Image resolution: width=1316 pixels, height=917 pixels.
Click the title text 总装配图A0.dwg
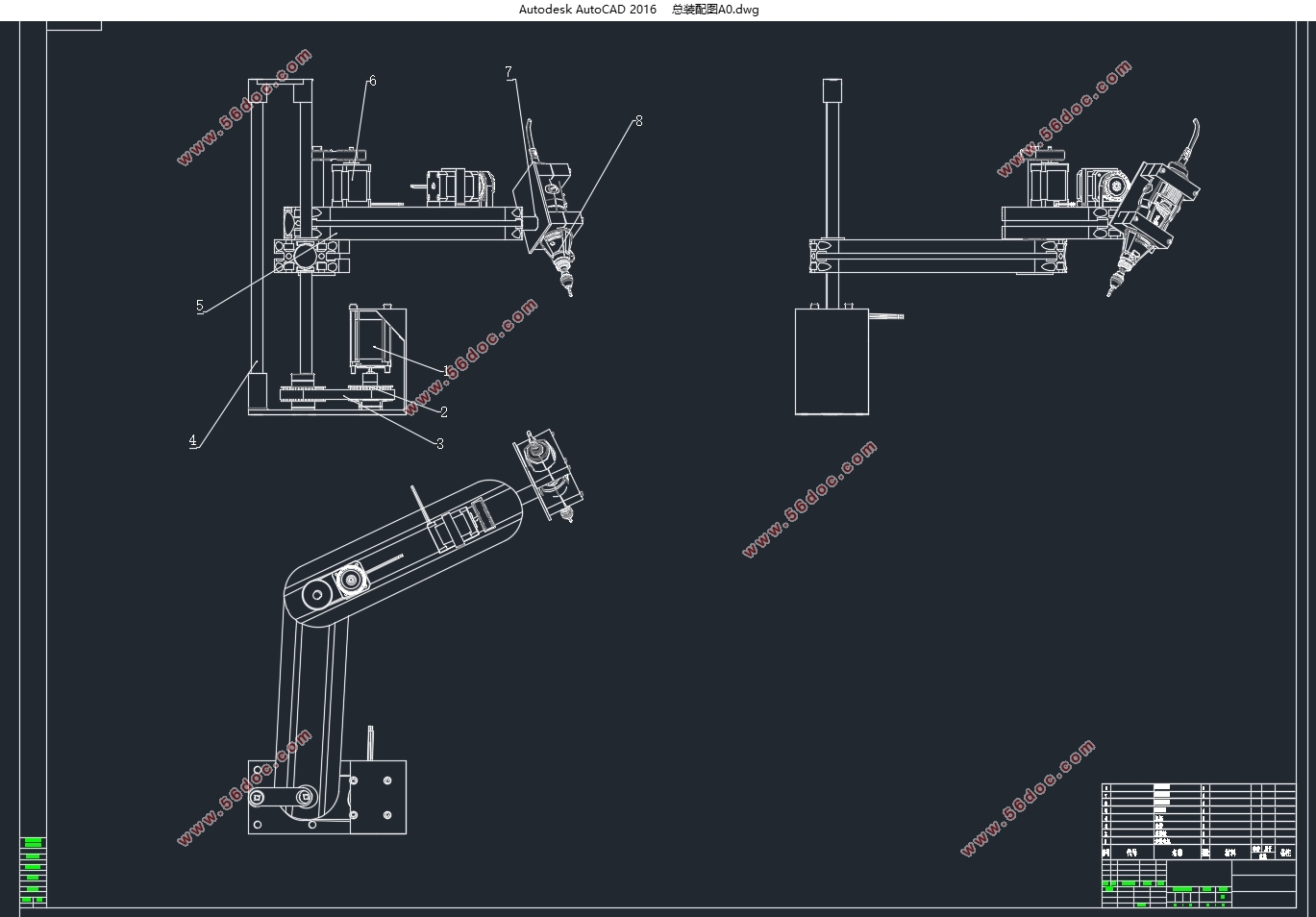point(715,10)
